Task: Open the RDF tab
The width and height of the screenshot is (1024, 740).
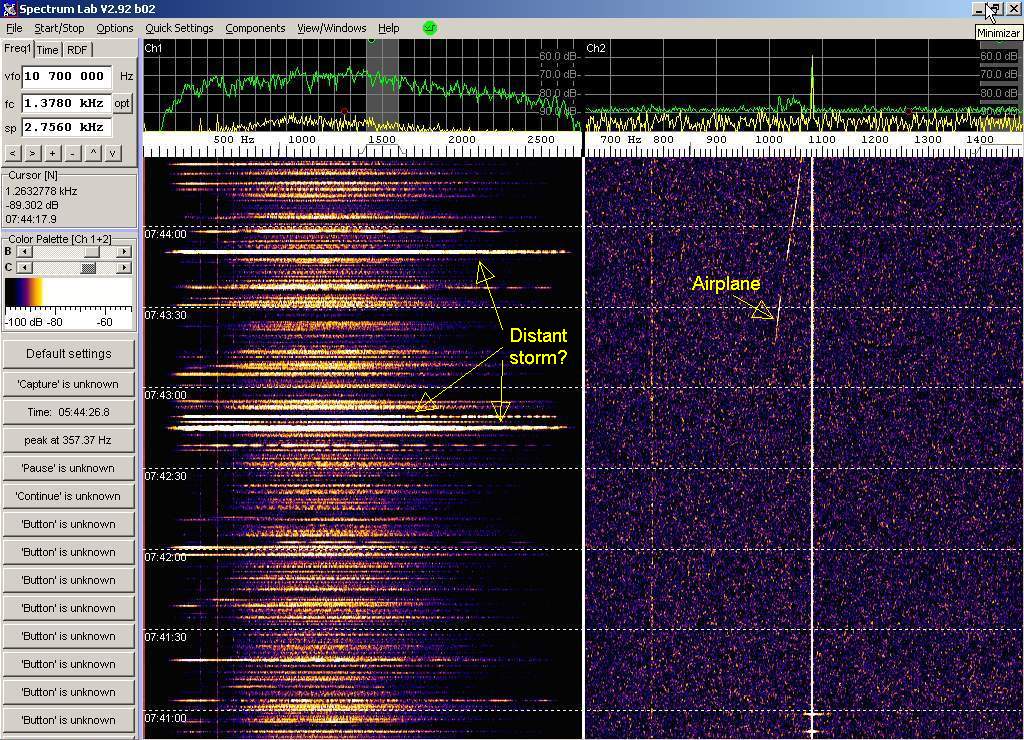Action: pyautogui.click(x=77, y=50)
